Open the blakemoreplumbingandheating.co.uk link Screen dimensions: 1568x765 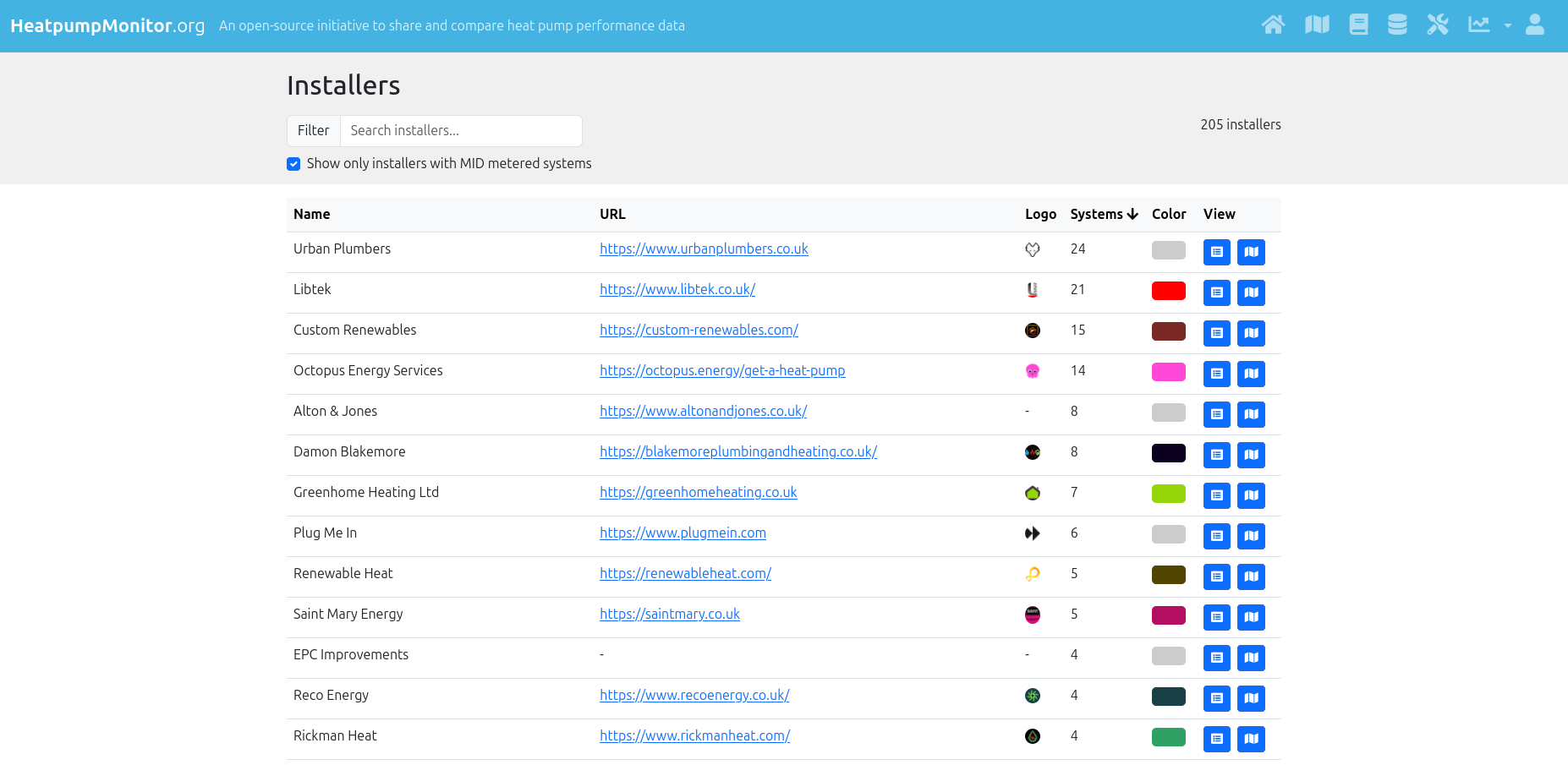click(x=738, y=452)
